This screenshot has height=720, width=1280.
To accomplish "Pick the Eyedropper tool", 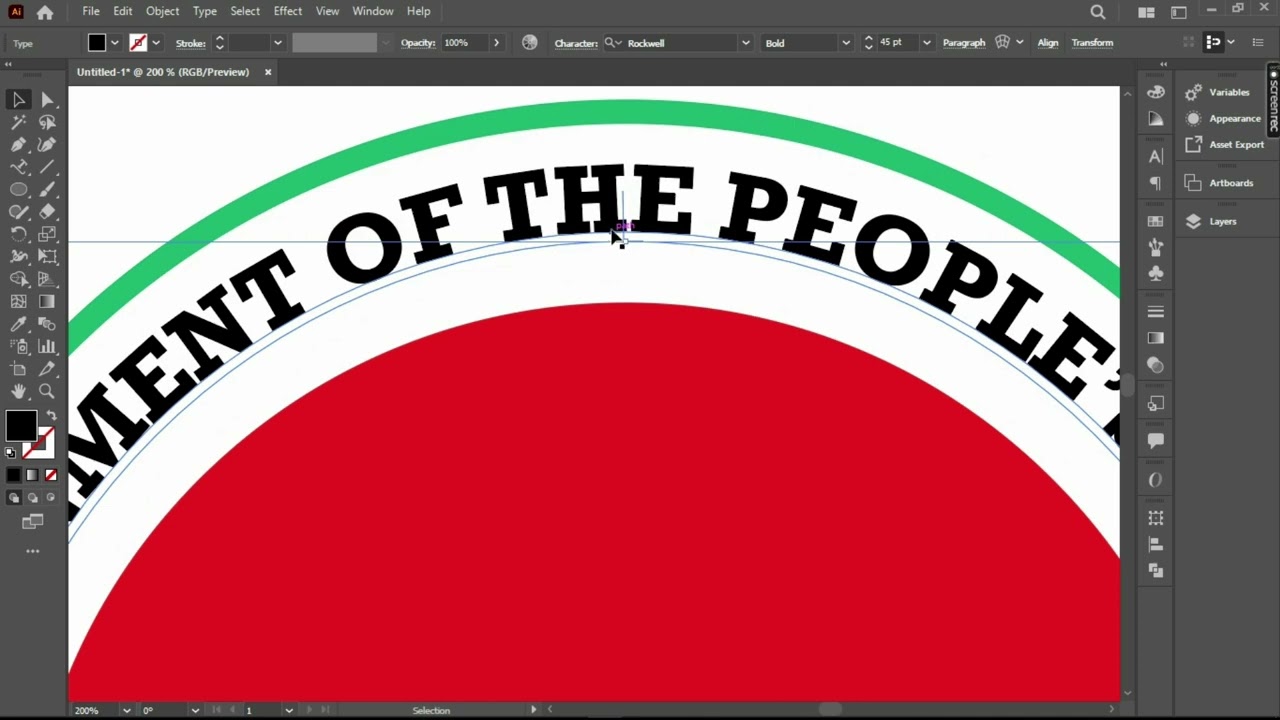I will coord(19,324).
